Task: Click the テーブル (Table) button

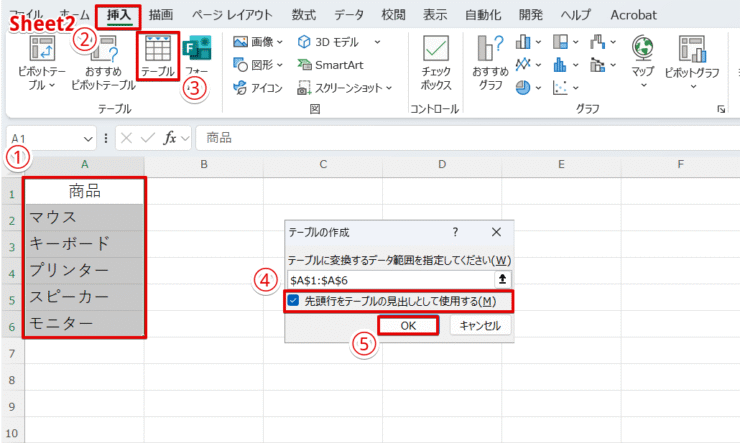Action: (158, 56)
